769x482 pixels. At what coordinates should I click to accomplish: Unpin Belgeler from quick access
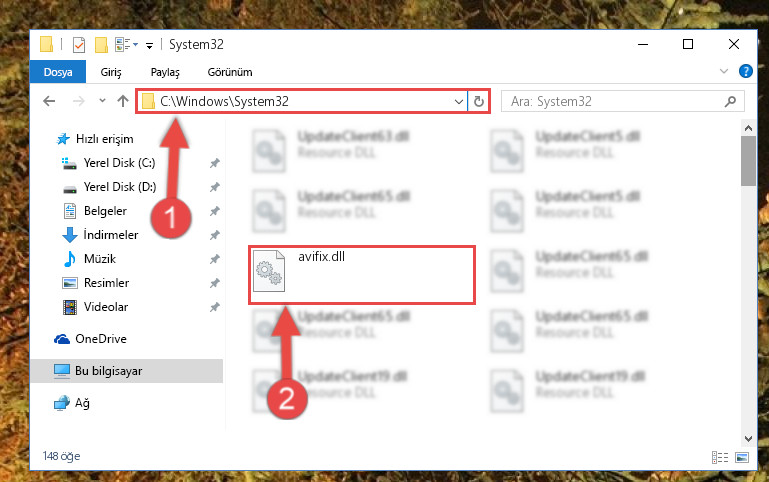[x=214, y=211]
